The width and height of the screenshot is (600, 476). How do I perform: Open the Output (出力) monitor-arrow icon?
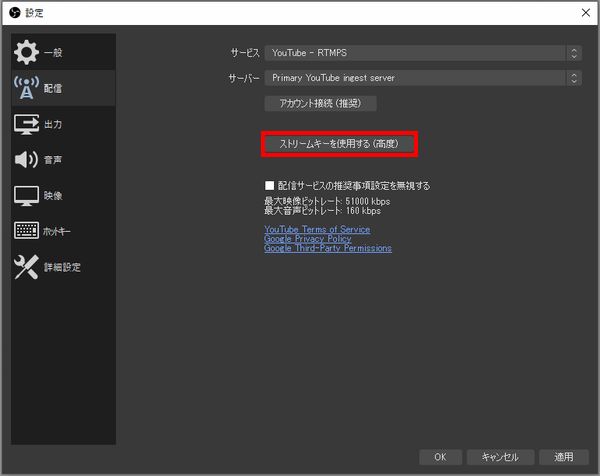[26, 124]
